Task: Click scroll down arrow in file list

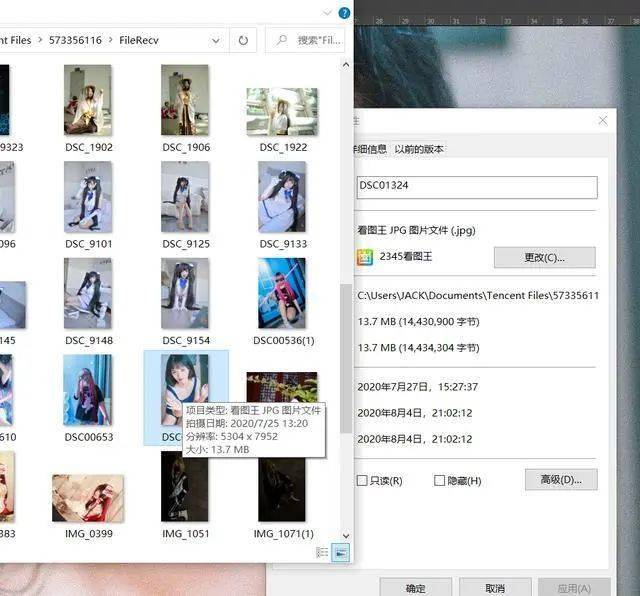Action: tap(346, 536)
